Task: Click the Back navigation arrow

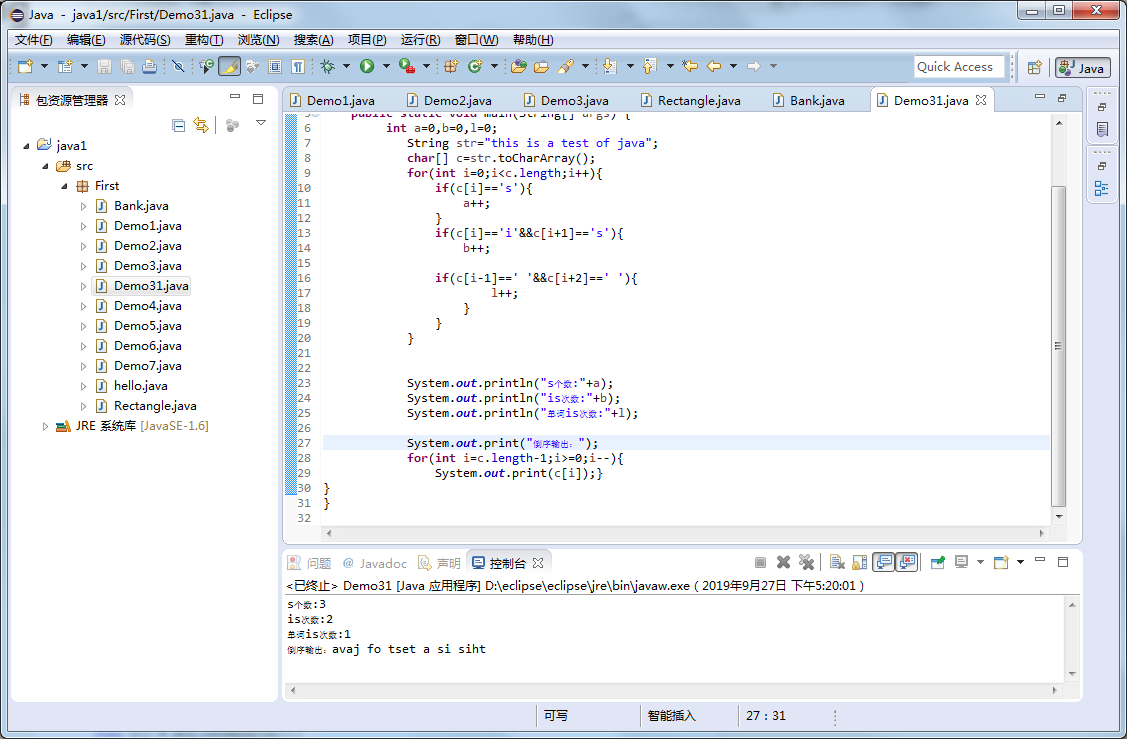Action: (x=714, y=67)
